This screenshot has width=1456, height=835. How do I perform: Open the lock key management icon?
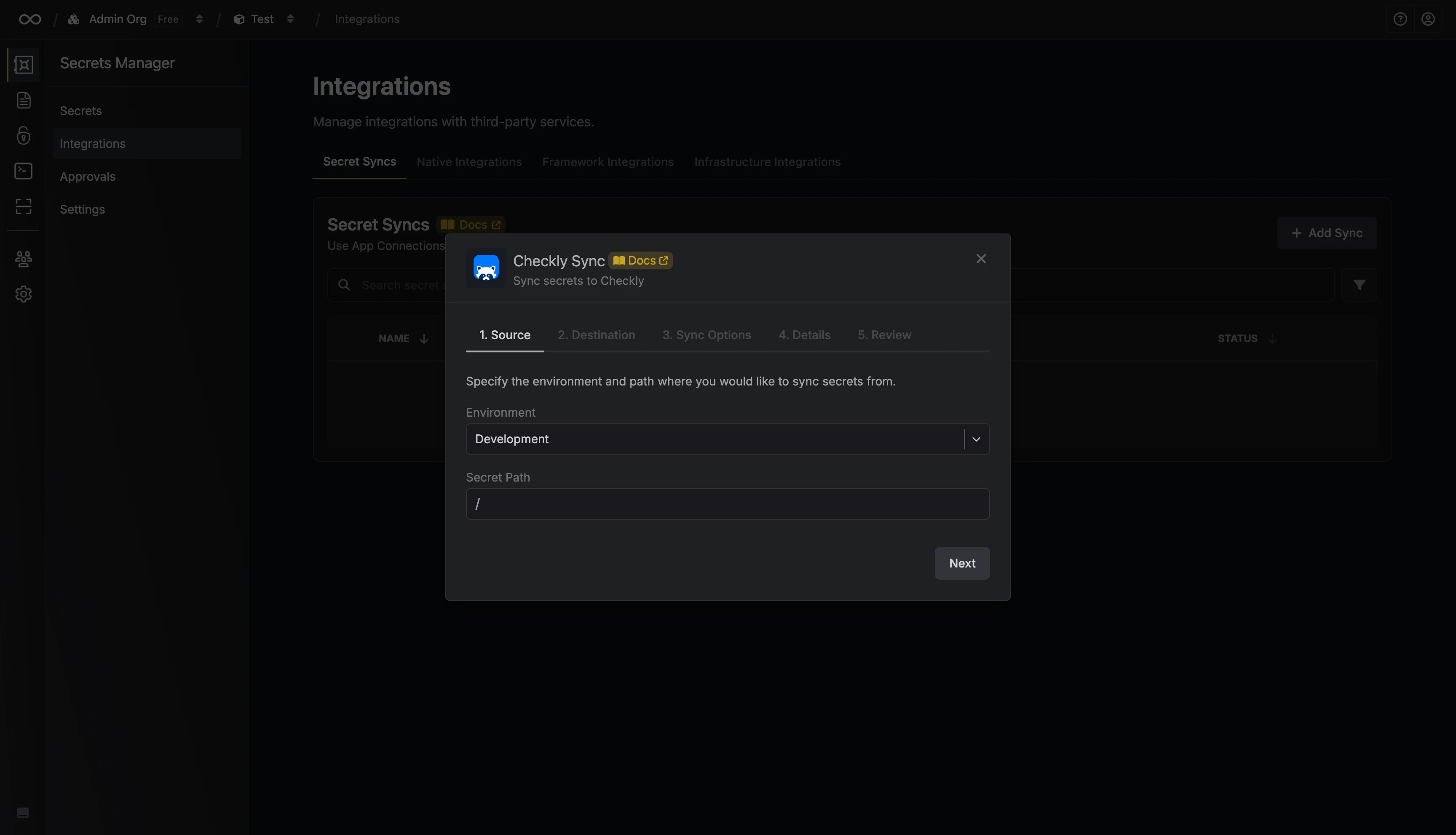[24, 135]
